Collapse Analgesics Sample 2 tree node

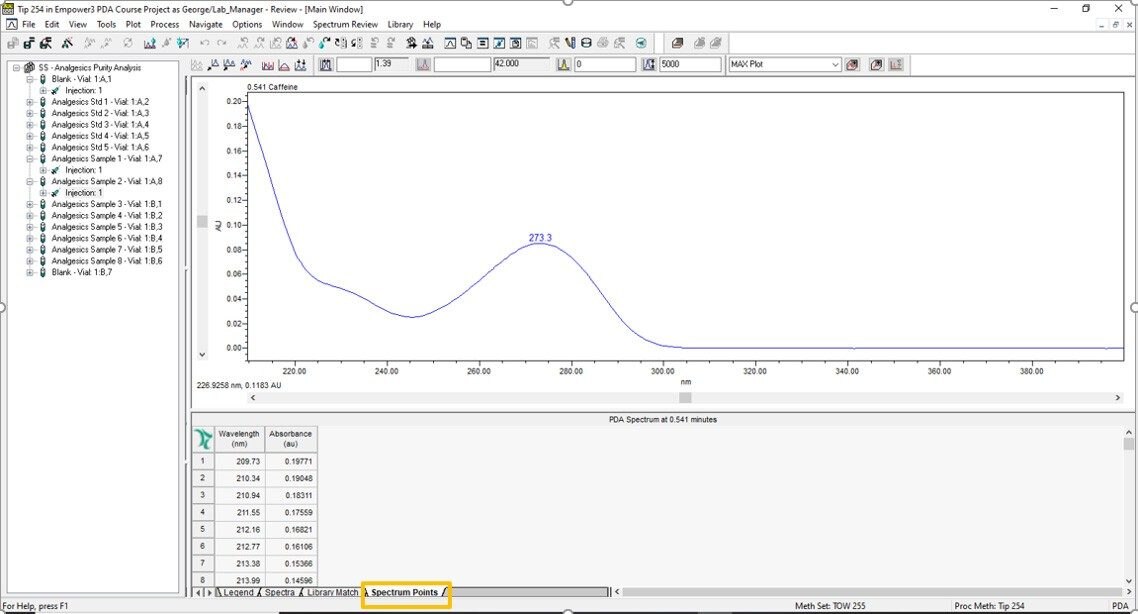30,181
